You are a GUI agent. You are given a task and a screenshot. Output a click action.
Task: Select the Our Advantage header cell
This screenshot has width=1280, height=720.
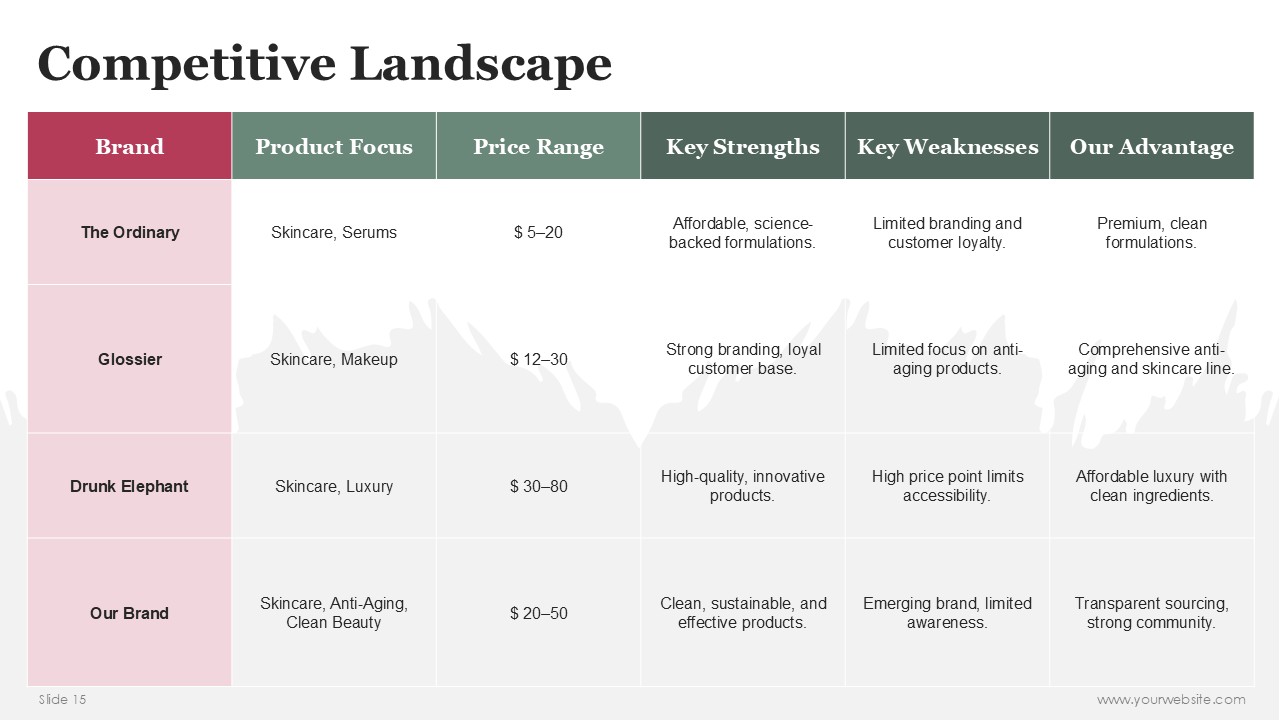coord(1152,146)
